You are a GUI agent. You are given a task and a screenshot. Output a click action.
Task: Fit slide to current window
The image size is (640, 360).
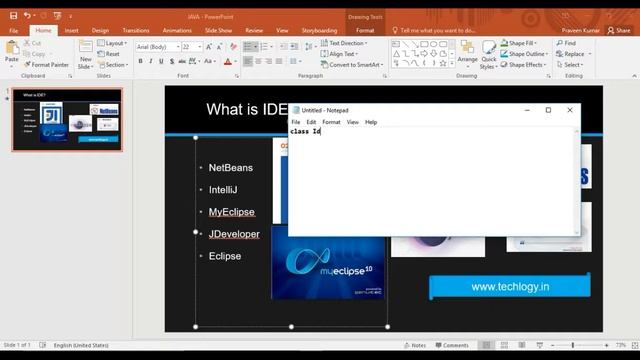click(x=635, y=345)
